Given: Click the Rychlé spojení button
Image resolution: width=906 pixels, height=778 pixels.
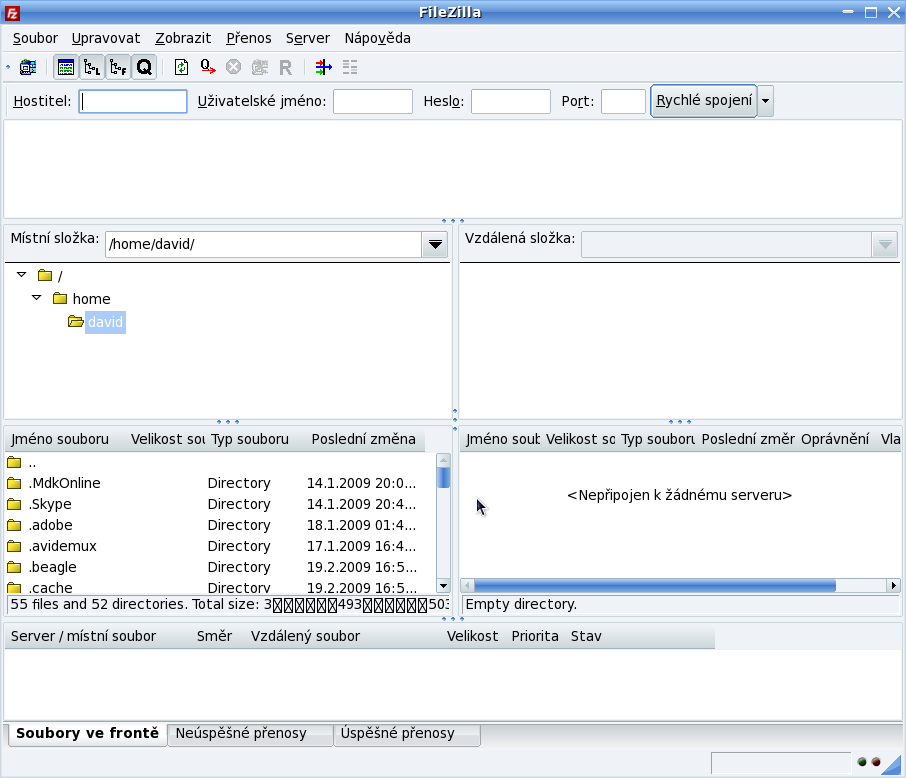Looking at the screenshot, I should click(704, 101).
